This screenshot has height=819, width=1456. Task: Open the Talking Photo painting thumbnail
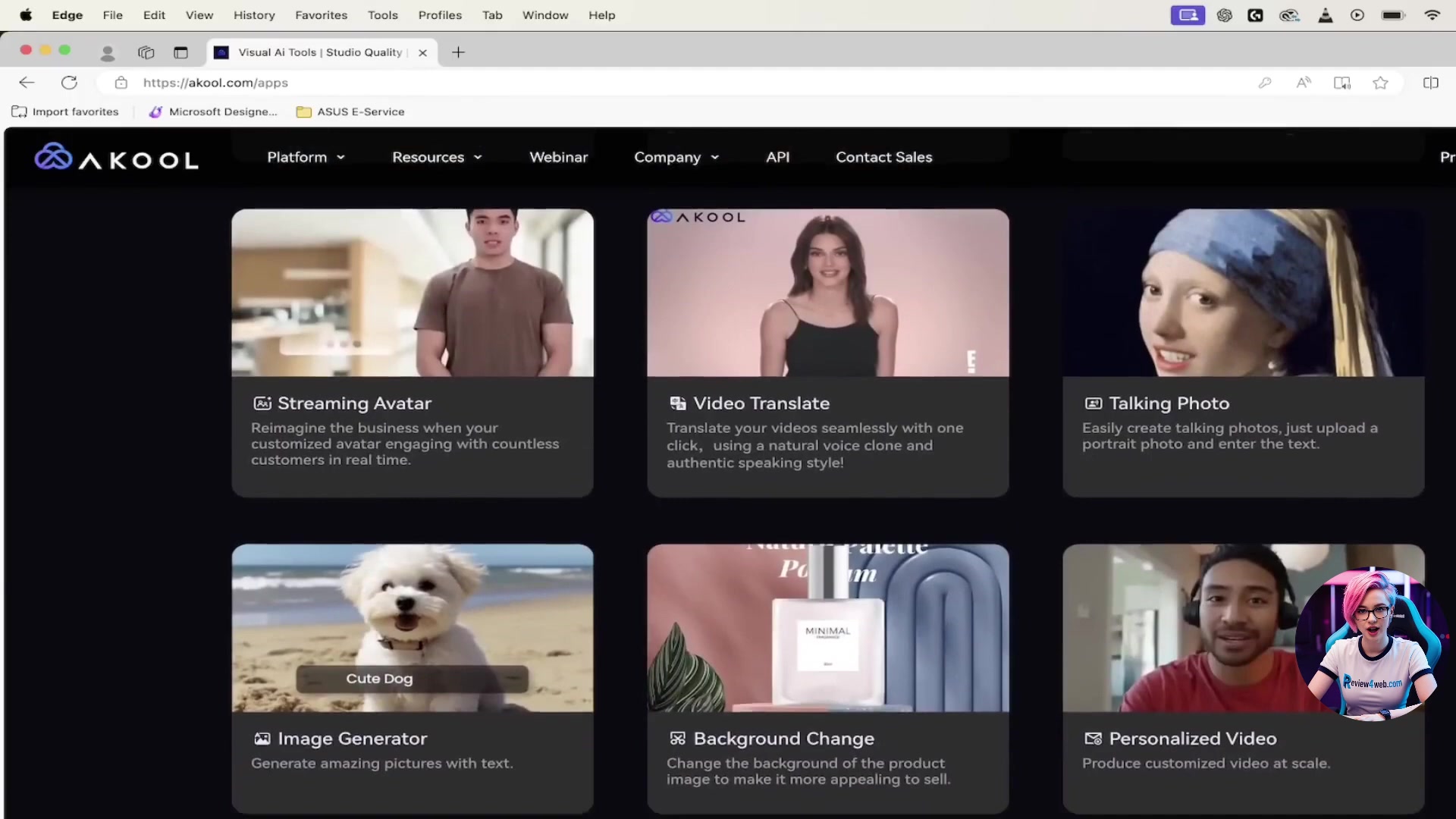pos(1244,293)
